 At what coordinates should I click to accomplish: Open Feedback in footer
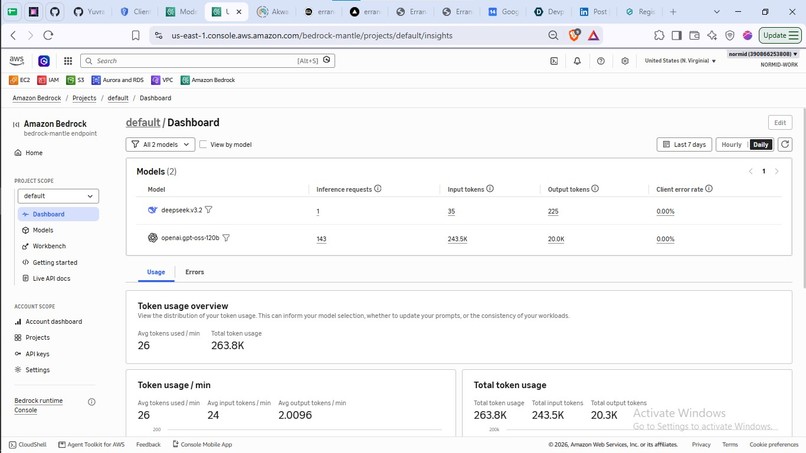click(x=148, y=444)
